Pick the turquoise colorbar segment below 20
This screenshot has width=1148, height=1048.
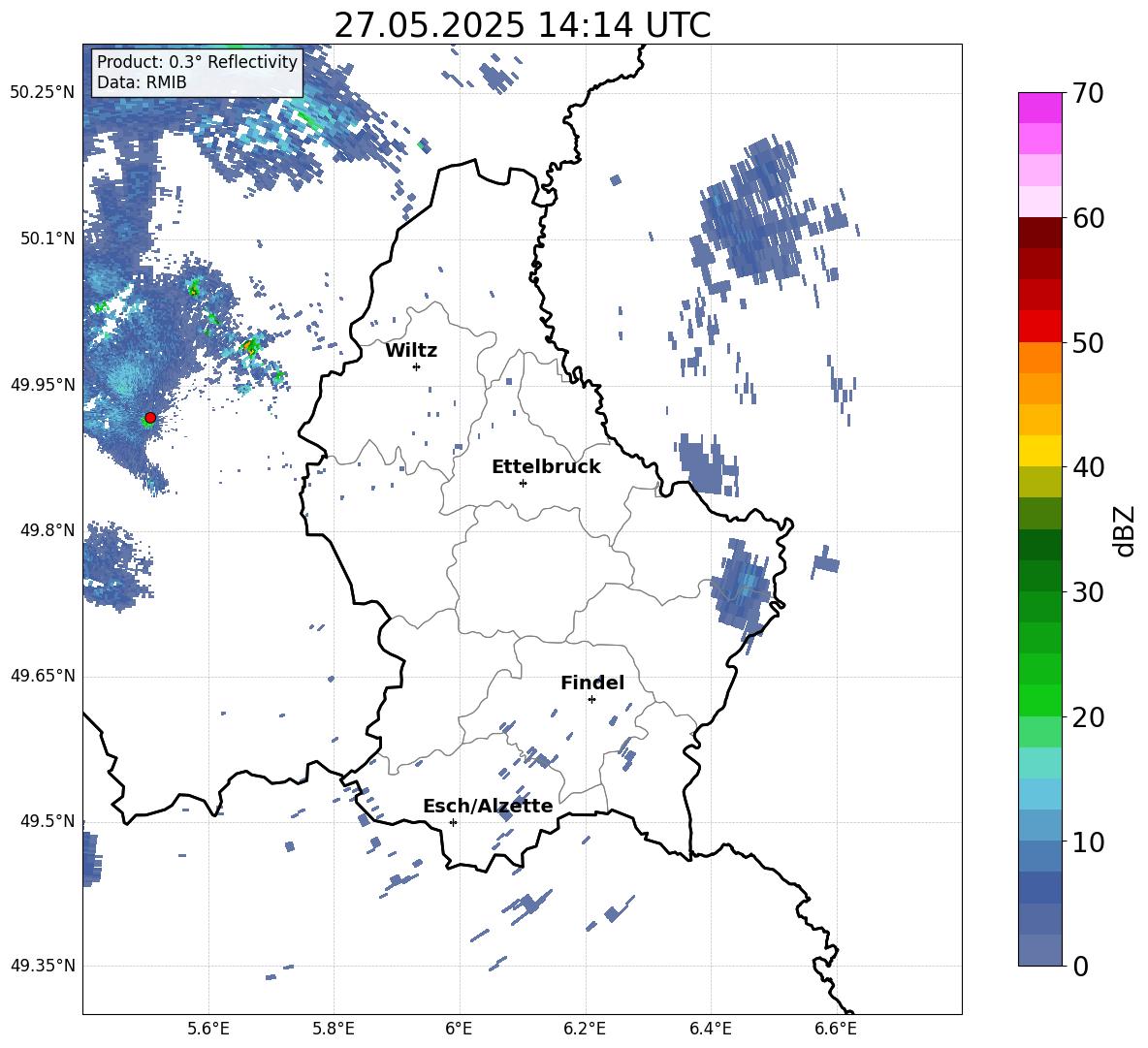pyautogui.click(x=1039, y=763)
